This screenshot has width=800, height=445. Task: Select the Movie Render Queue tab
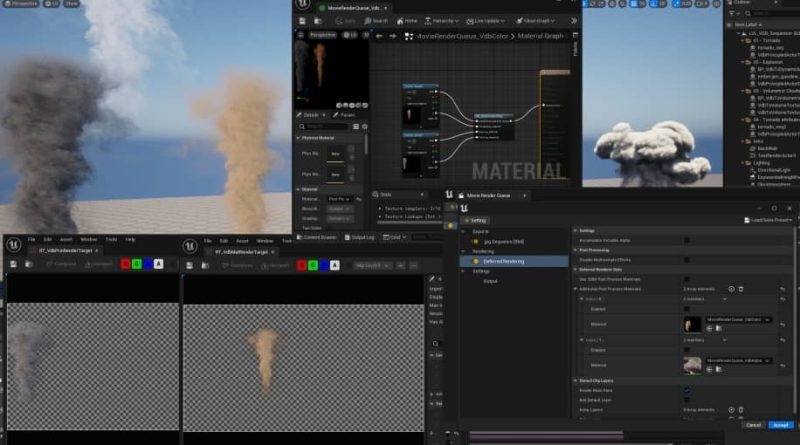488,195
